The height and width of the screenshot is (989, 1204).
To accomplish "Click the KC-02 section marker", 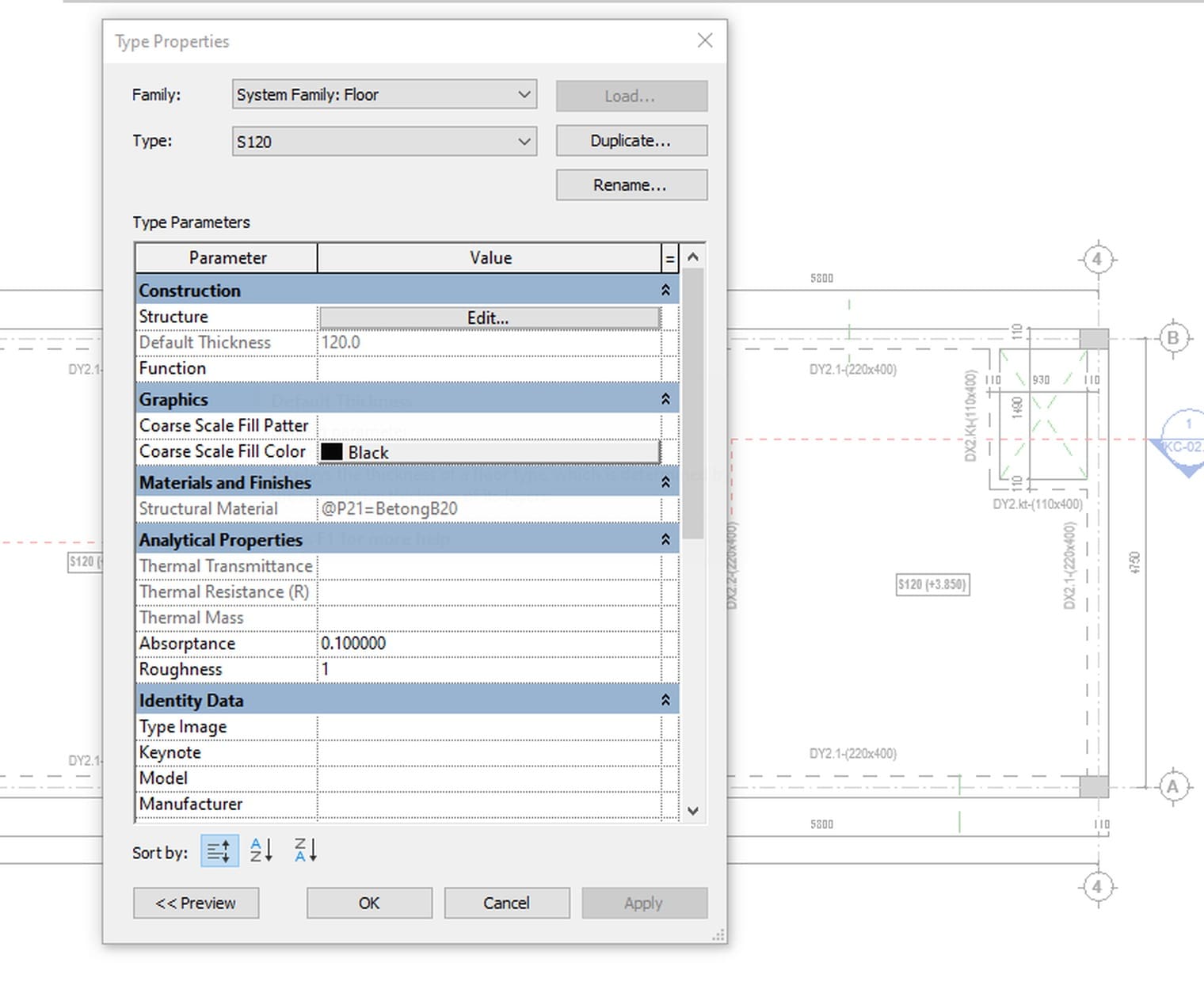I will pyautogui.click(x=1186, y=443).
